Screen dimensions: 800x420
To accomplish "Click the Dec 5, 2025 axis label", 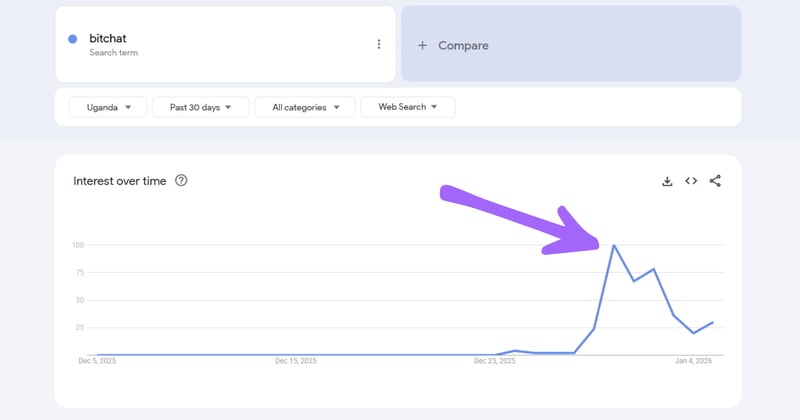I will (x=97, y=361).
